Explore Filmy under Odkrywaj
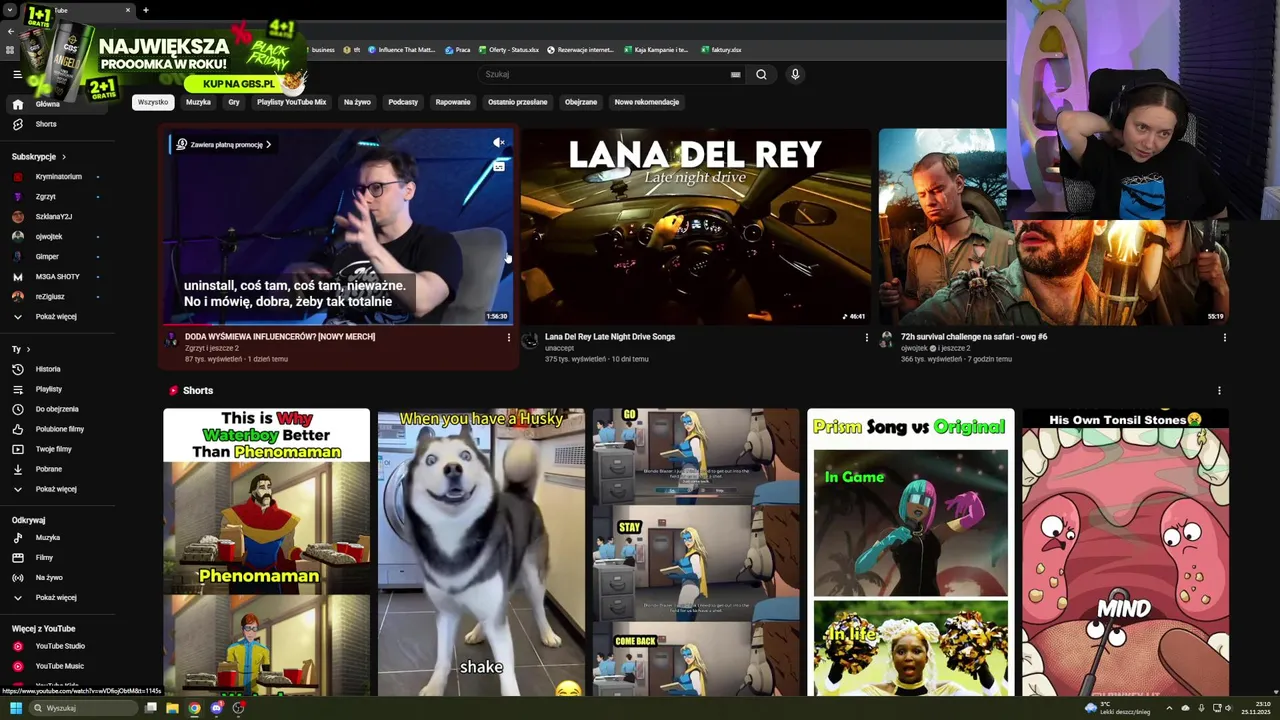Image resolution: width=1280 pixels, height=720 pixels. 56,557
